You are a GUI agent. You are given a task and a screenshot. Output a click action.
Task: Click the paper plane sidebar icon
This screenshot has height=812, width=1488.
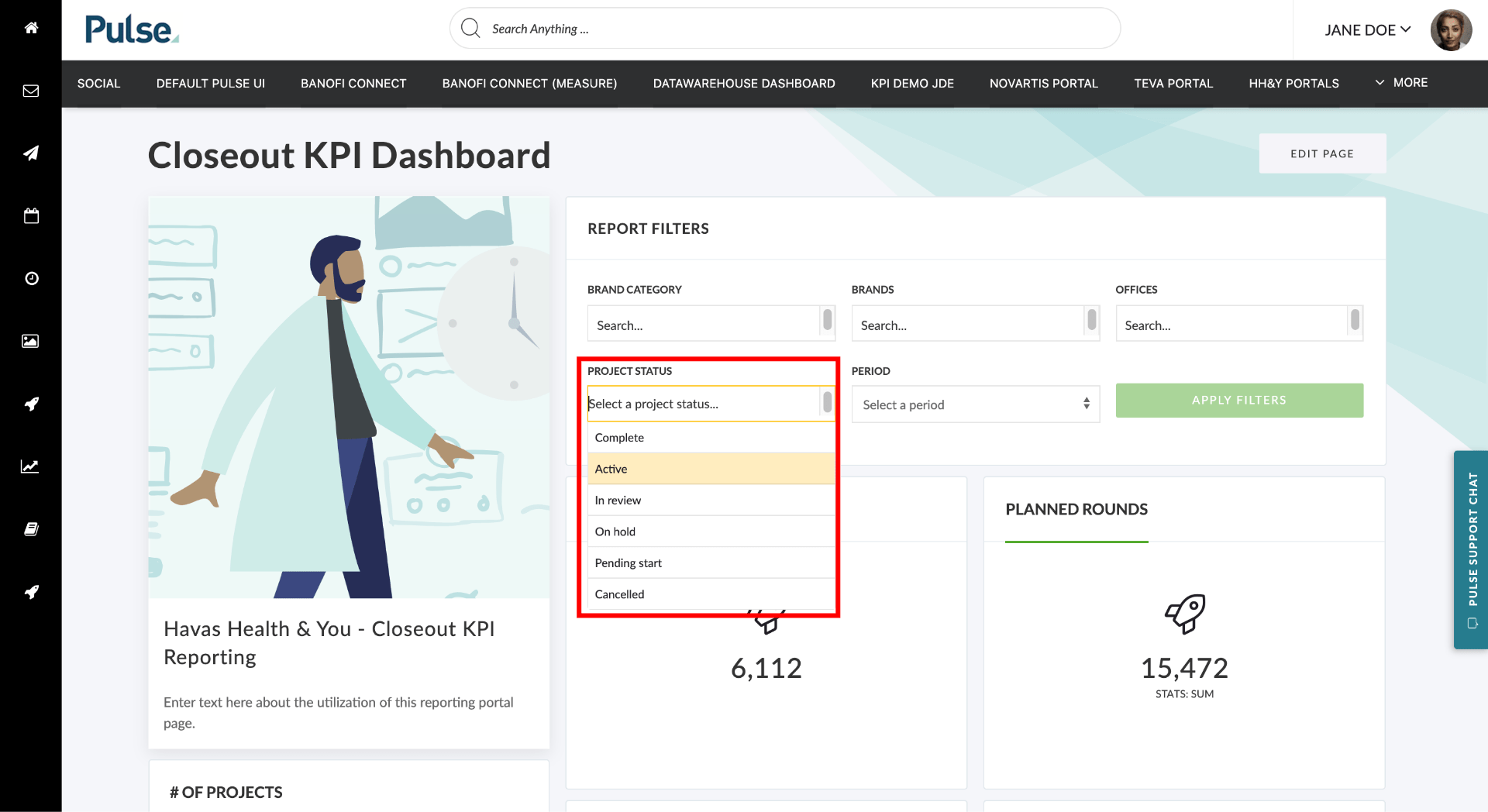click(x=31, y=153)
